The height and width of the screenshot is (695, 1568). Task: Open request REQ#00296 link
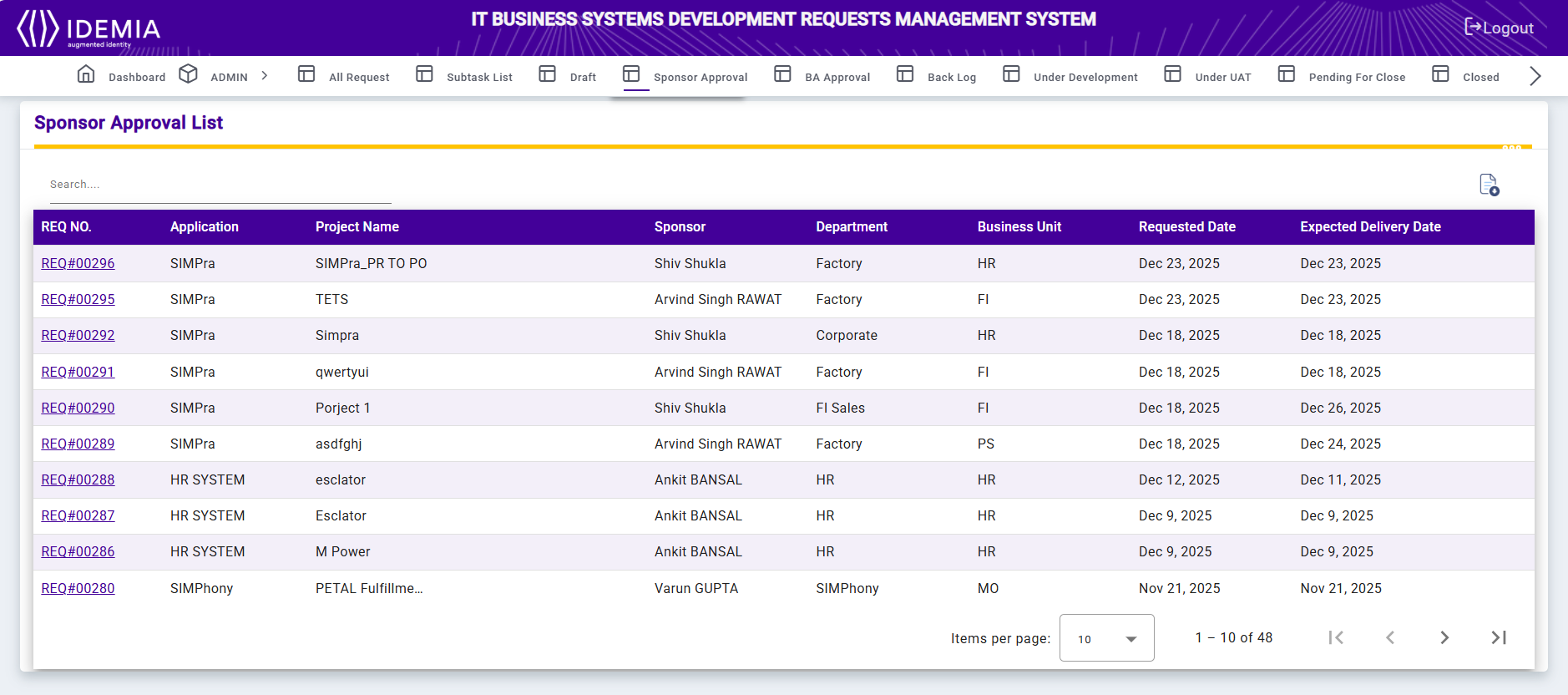pyautogui.click(x=78, y=264)
